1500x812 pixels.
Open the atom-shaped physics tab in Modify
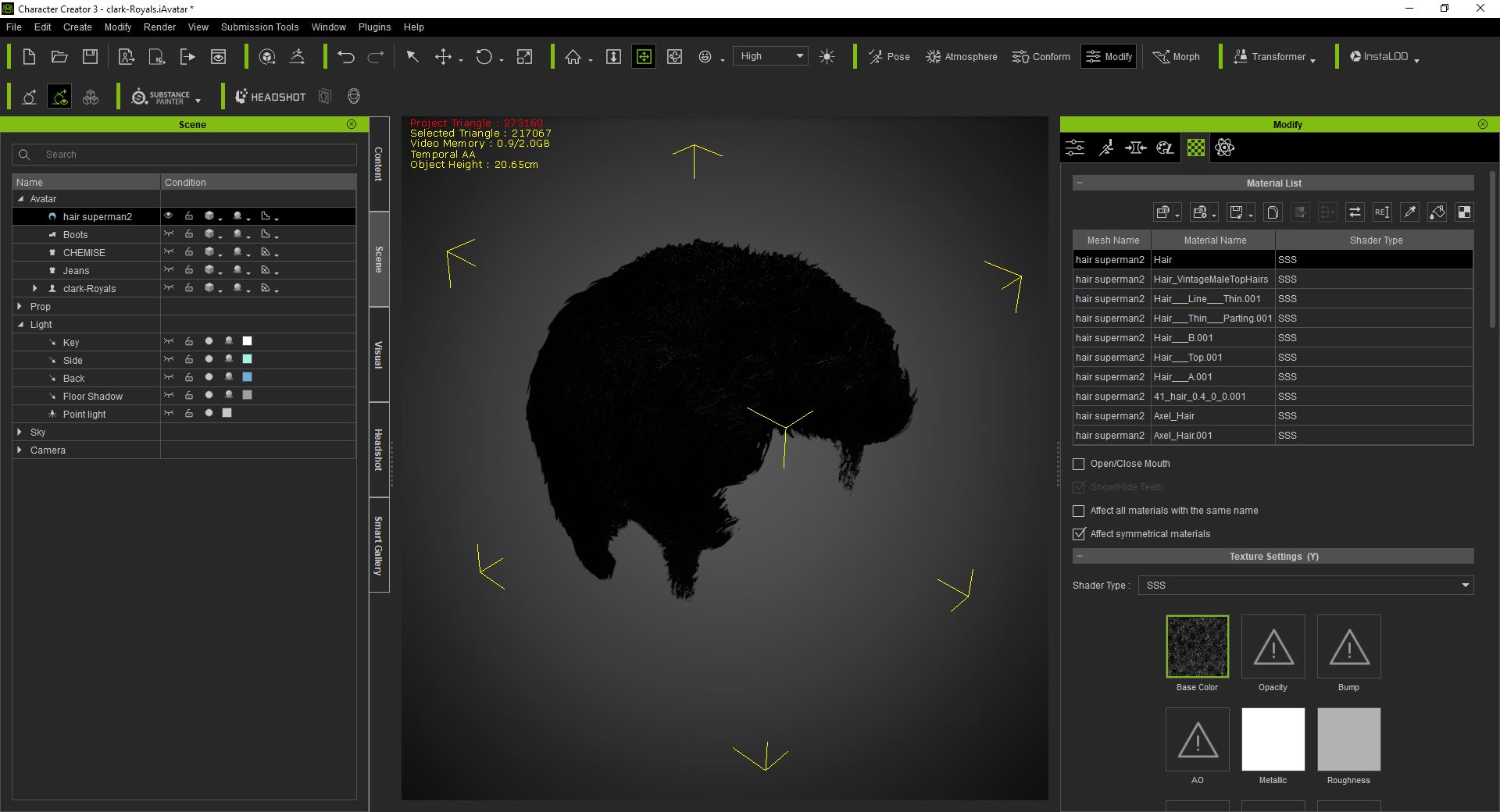[1224, 148]
